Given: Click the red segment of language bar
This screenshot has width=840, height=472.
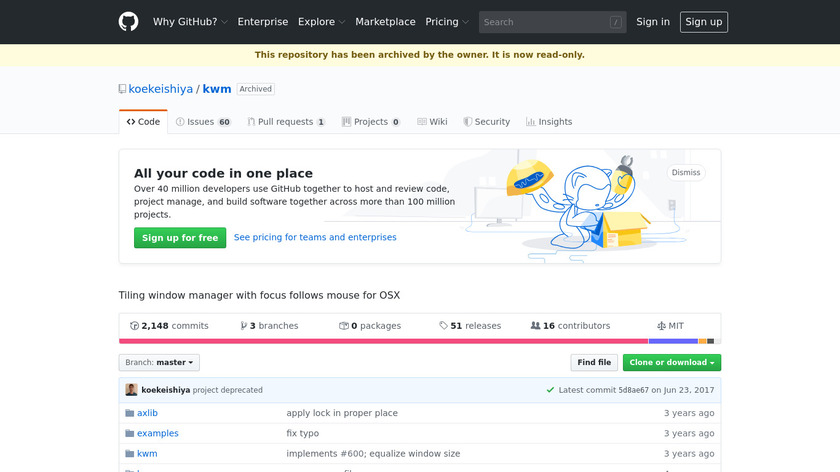Looking at the screenshot, I should (x=384, y=341).
